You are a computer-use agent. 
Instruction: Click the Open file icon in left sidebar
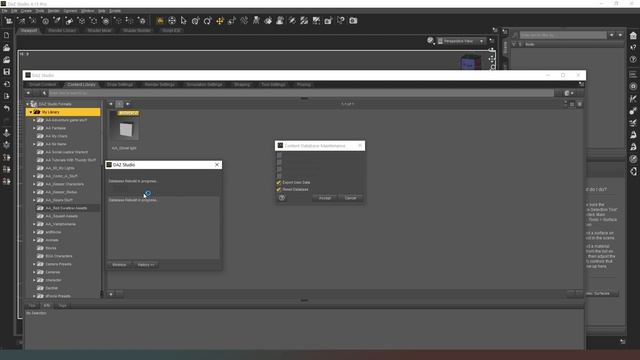(x=7, y=48)
